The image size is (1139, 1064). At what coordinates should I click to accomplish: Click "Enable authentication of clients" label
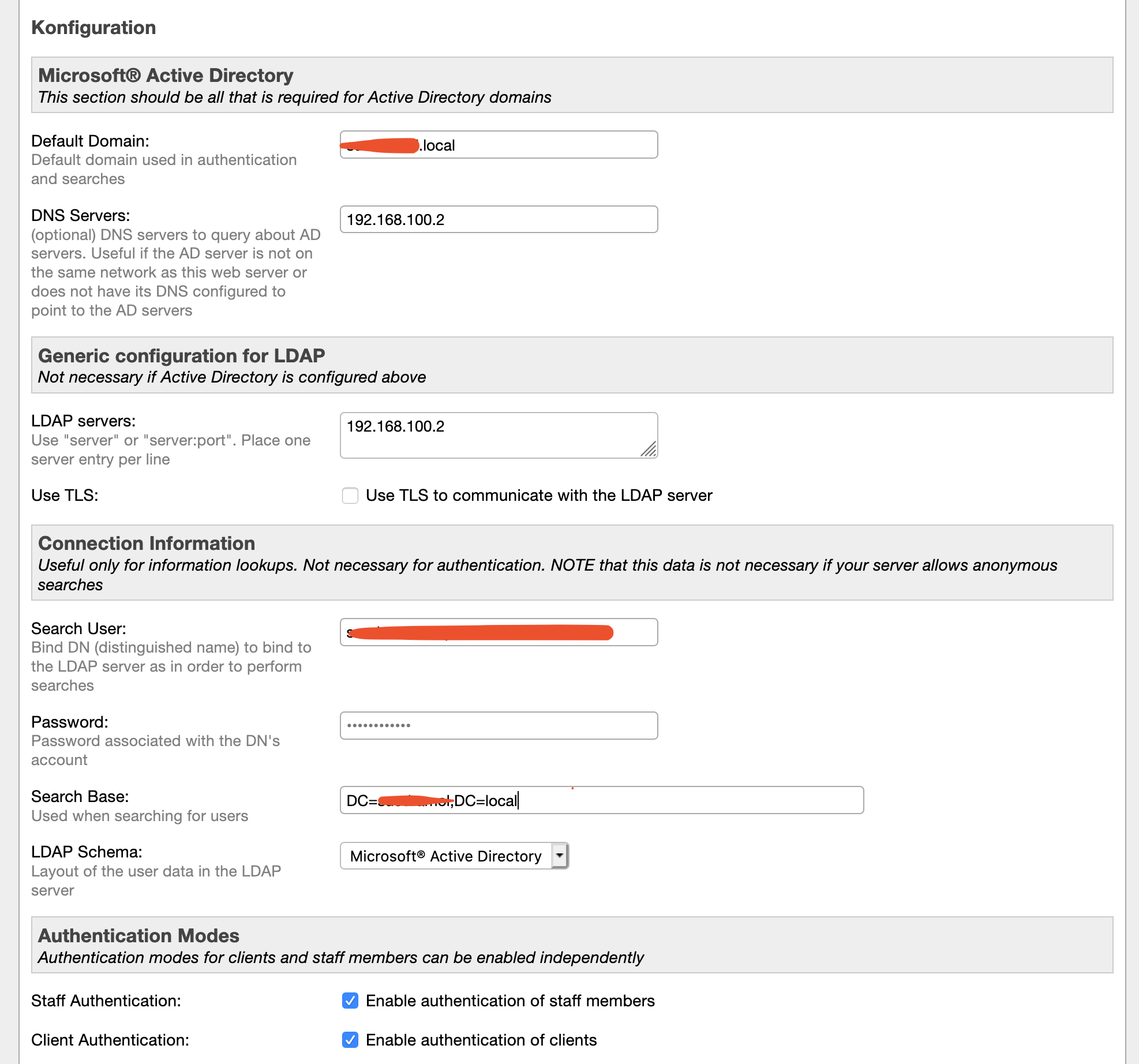(481, 1040)
